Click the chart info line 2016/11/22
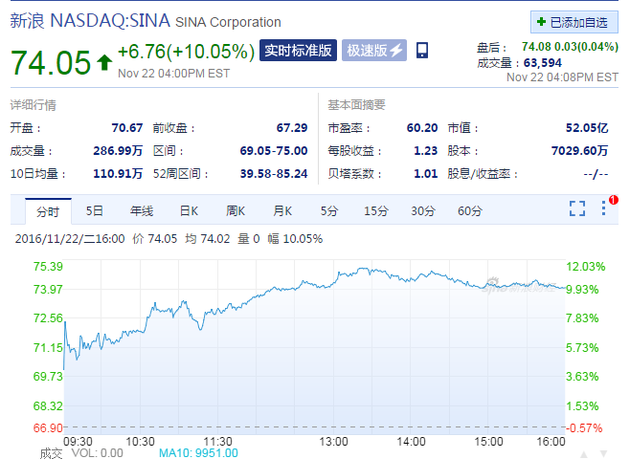The height and width of the screenshot is (459, 630). coord(169,239)
